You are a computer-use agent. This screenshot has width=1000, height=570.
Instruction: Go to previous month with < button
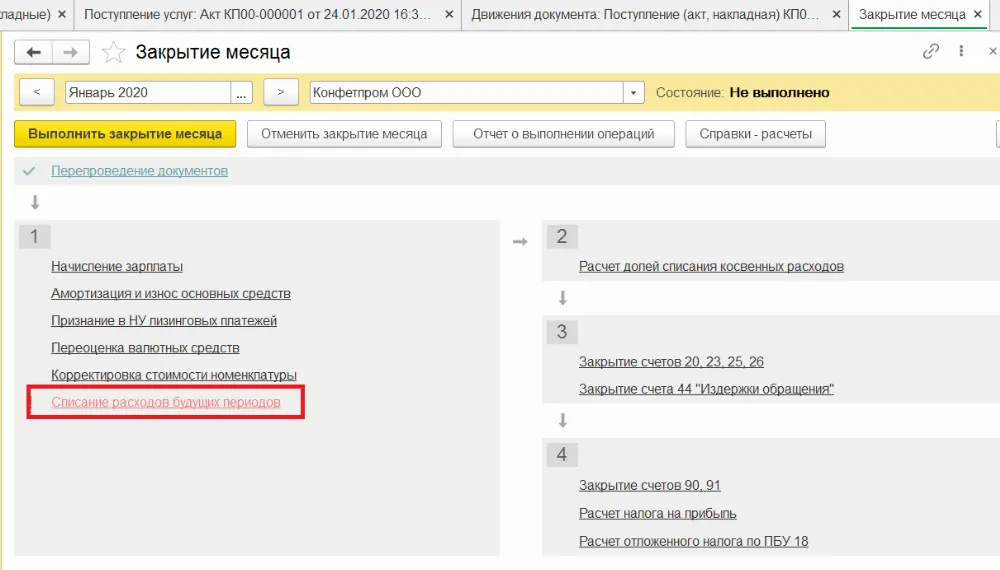pyautogui.click(x=37, y=92)
